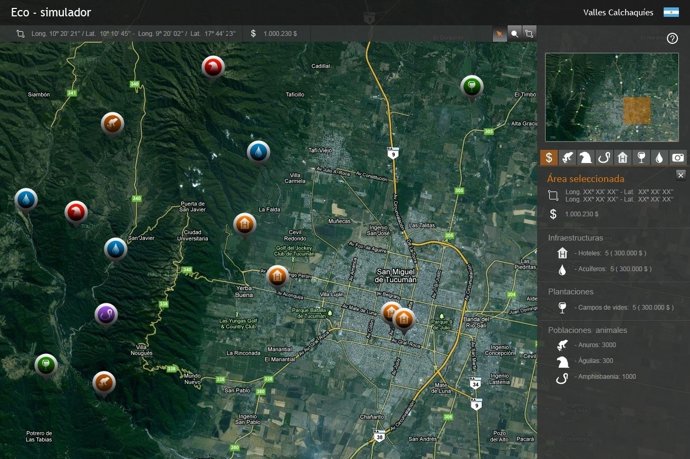Open the frog tab in icon row

568,157
